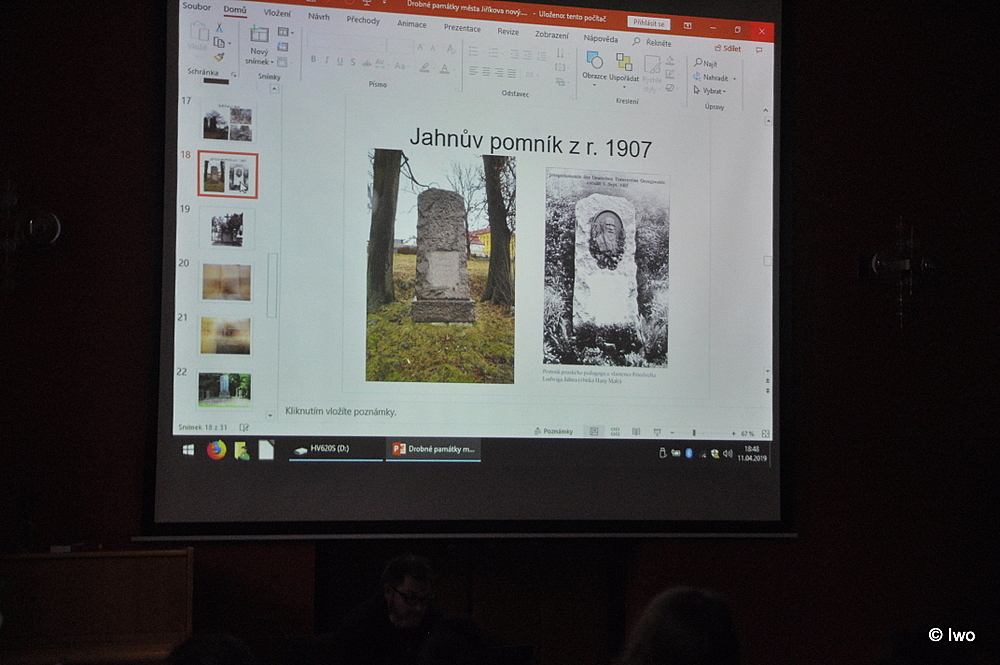Switch to the Vložení tab
1000x665 pixels.
pyautogui.click(x=277, y=13)
